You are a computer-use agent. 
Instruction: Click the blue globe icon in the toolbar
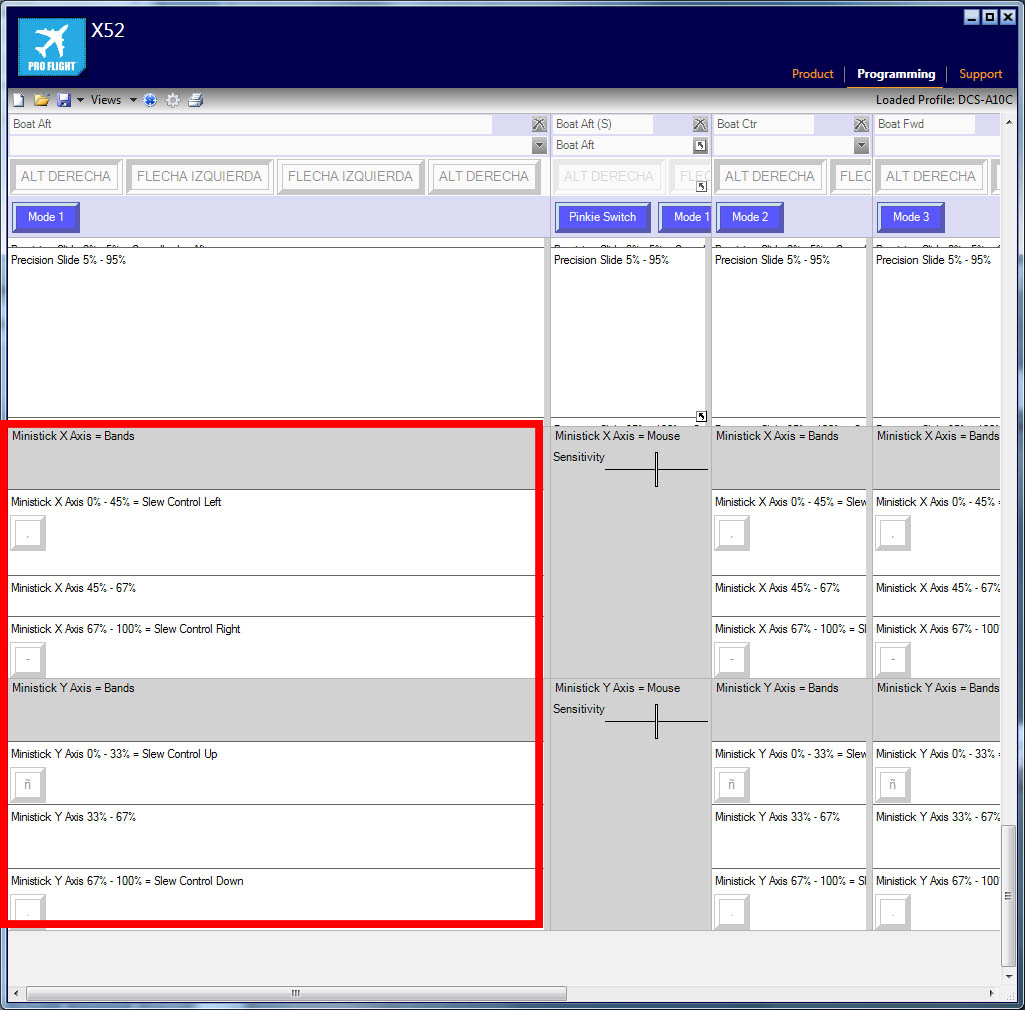click(x=150, y=100)
